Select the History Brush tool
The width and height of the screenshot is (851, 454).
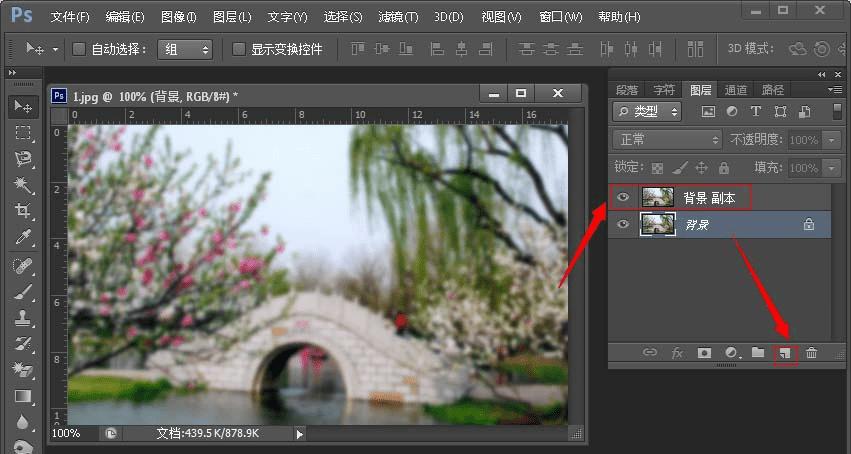tap(23, 344)
